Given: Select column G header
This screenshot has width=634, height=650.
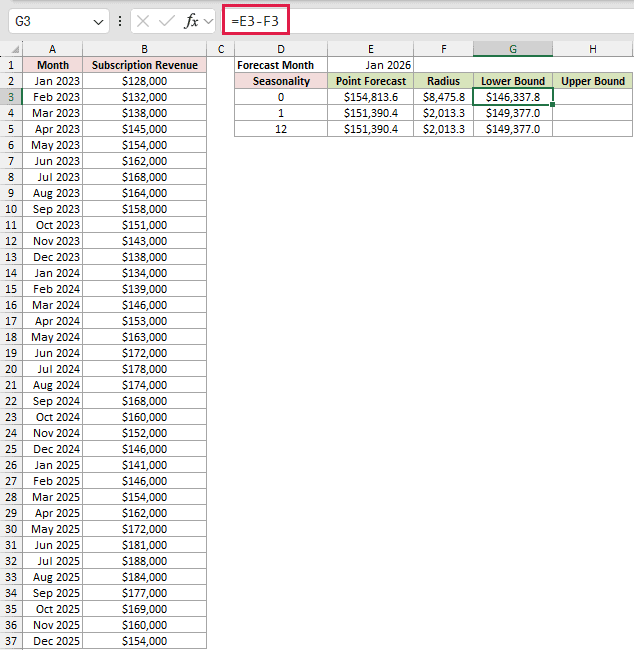Looking at the screenshot, I should [x=513, y=49].
